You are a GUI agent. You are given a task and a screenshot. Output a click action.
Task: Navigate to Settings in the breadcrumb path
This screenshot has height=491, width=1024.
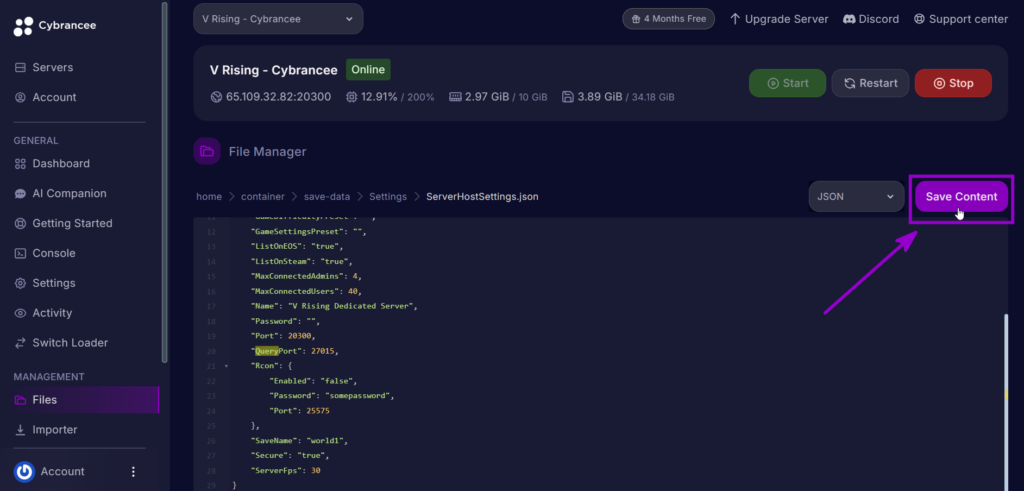tap(388, 197)
